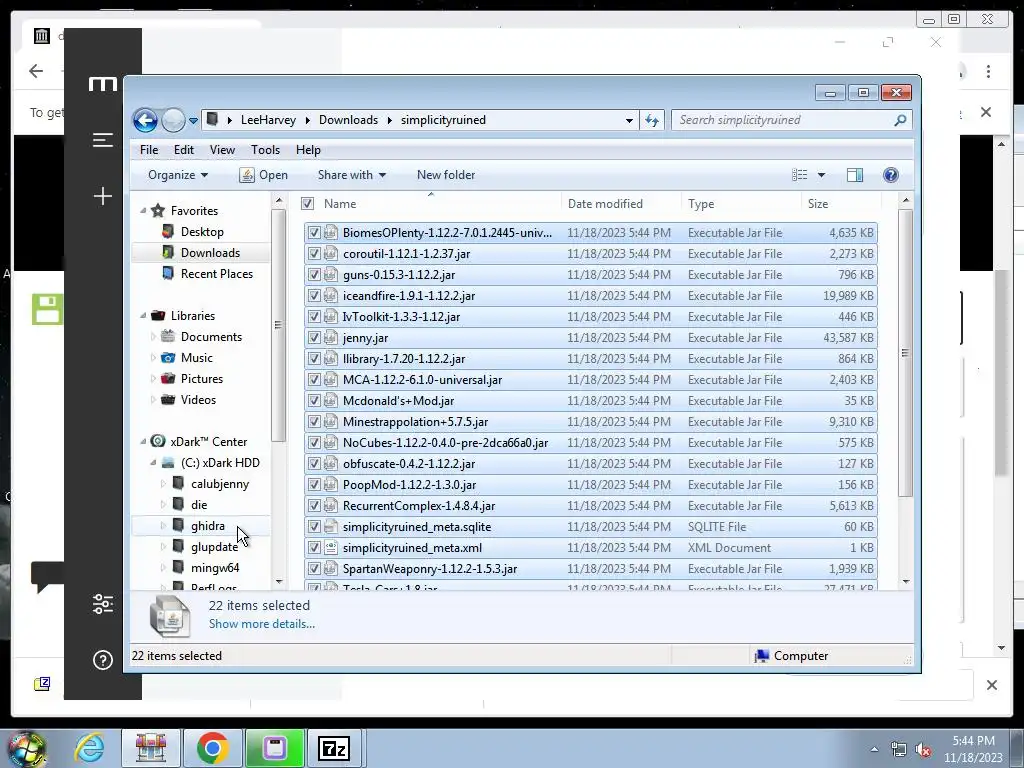
Task: Open 7-Zip from taskbar
Action: coord(334,748)
